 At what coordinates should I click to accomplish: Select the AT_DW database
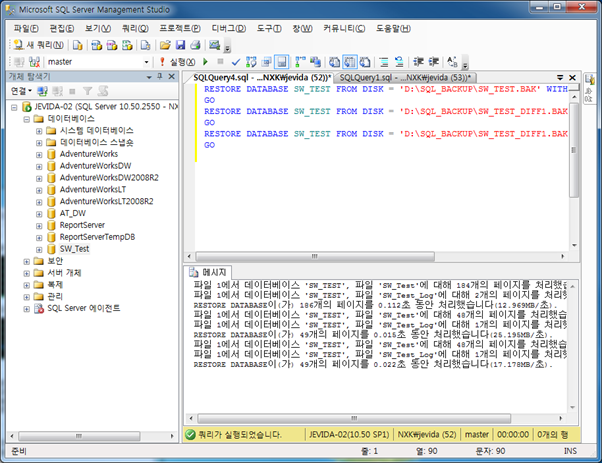[73, 213]
